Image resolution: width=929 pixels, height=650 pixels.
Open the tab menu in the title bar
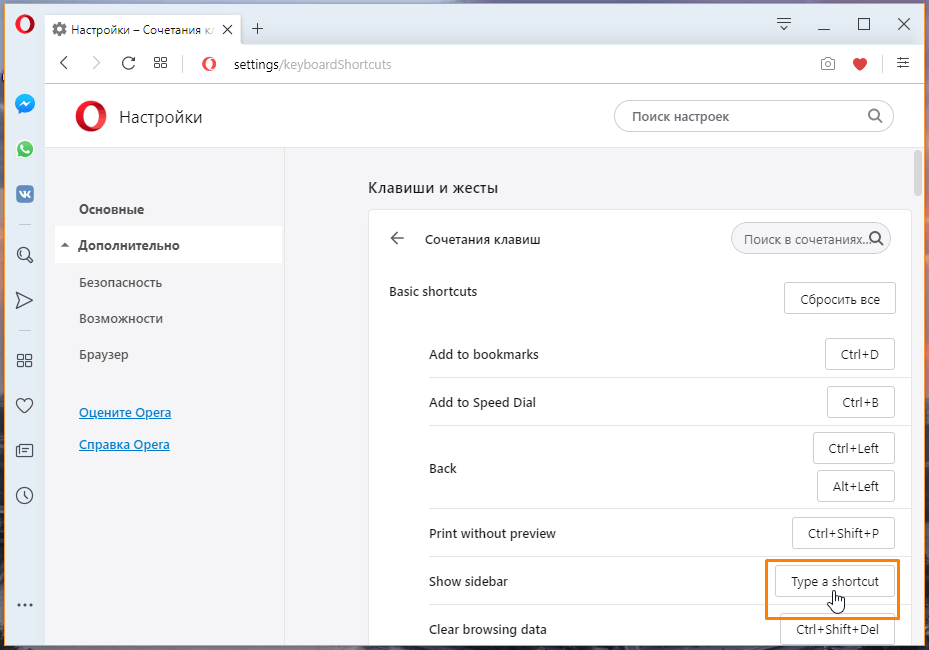[784, 24]
